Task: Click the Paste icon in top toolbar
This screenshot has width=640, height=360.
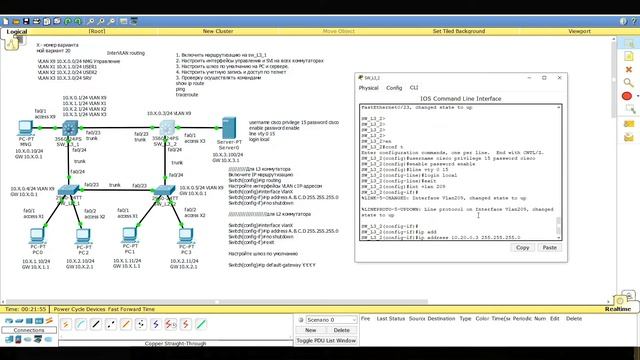Action: (x=57, y=21)
